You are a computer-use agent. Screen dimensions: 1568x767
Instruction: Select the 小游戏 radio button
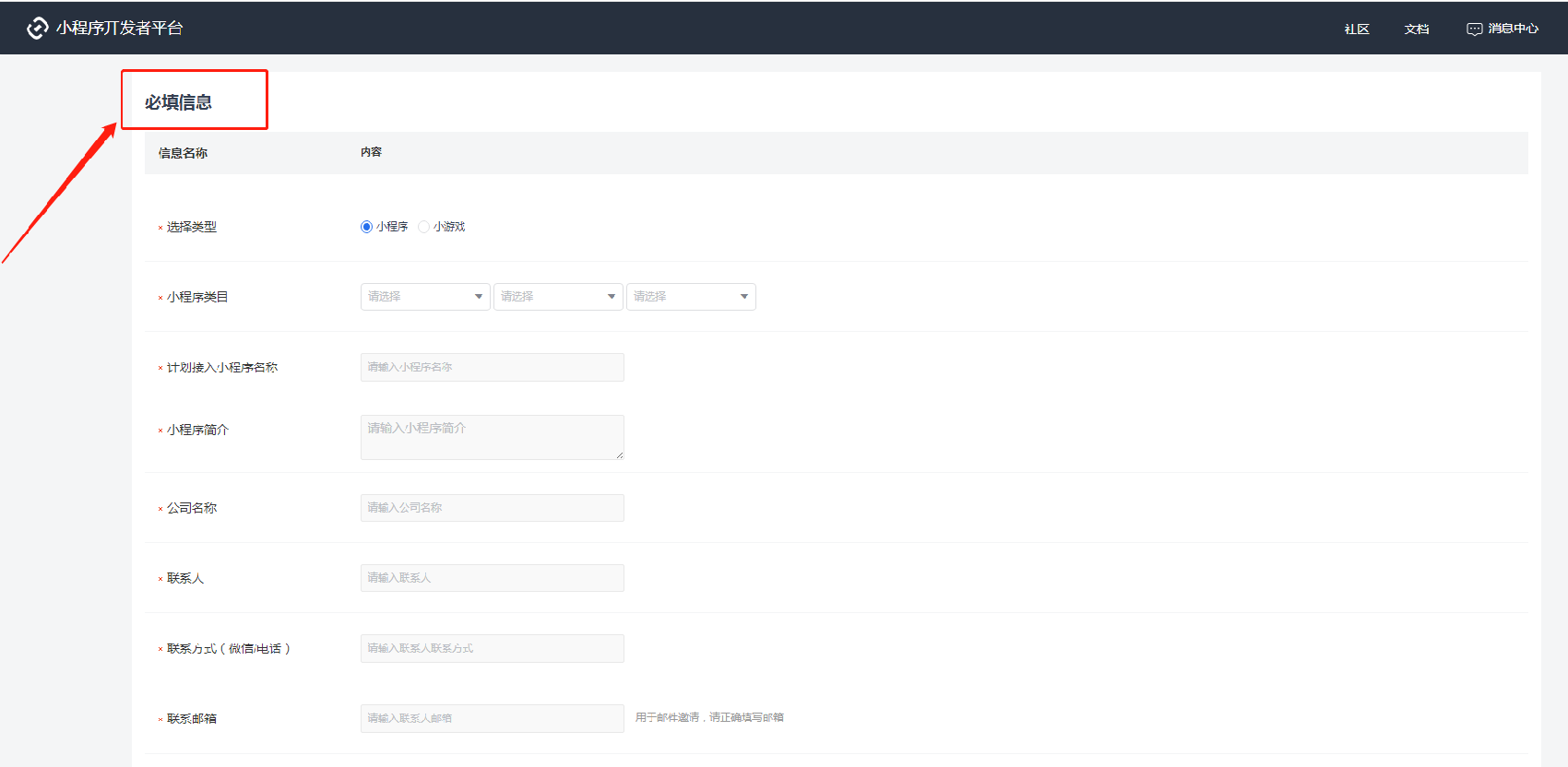(423, 227)
